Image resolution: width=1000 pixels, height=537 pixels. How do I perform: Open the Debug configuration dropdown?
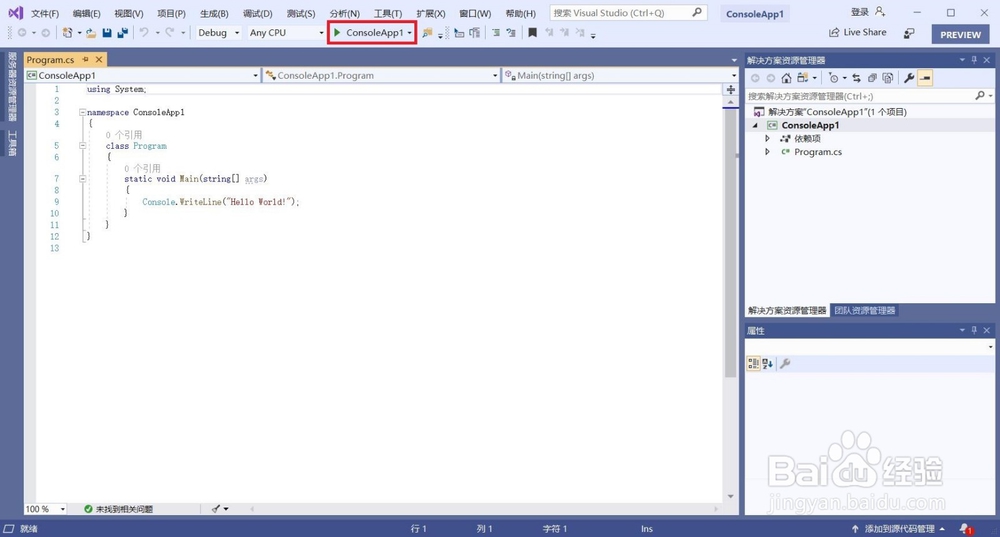coord(218,33)
